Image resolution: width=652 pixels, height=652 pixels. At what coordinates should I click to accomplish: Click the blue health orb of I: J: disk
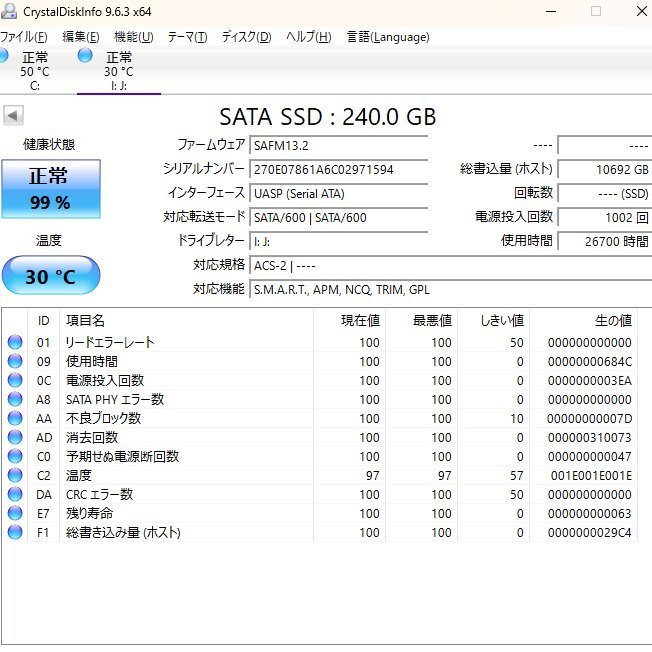85,55
